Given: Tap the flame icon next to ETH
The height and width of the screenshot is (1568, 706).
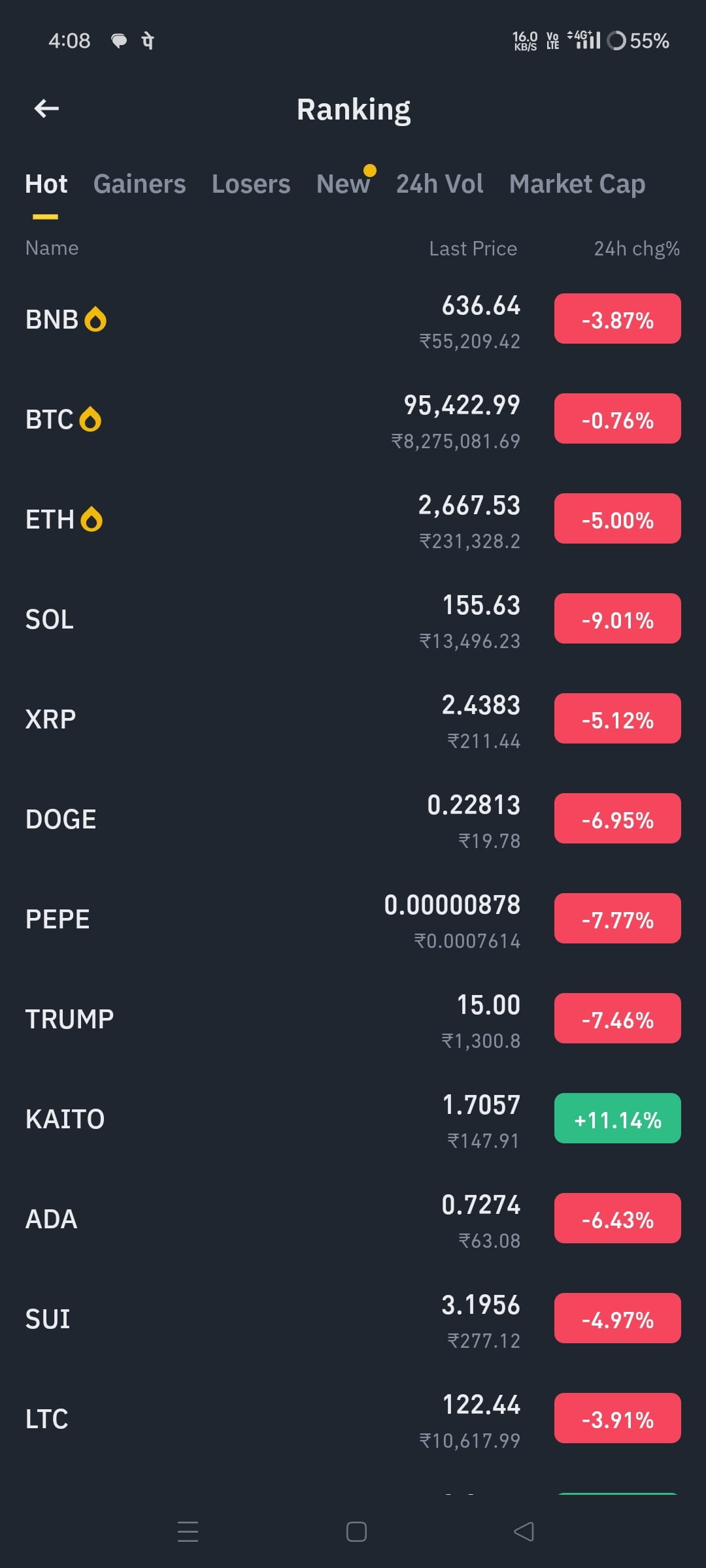Looking at the screenshot, I should [92, 519].
